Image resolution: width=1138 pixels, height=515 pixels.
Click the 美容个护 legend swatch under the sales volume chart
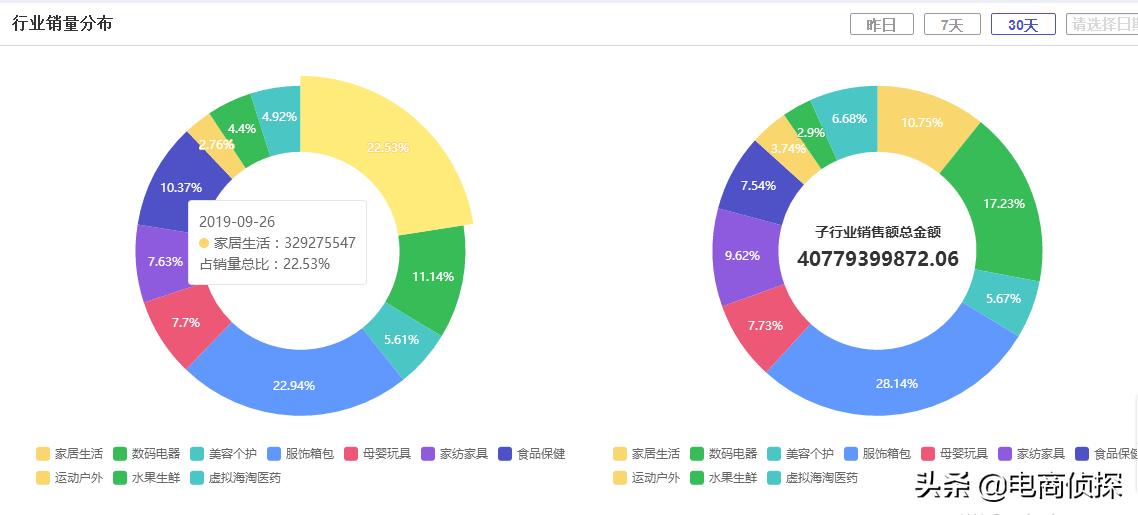coord(197,454)
